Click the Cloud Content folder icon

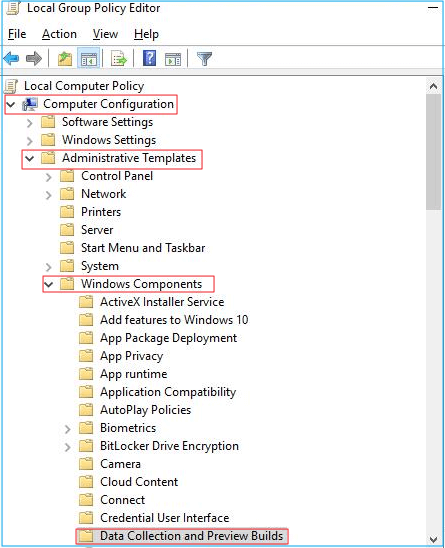tap(86, 482)
